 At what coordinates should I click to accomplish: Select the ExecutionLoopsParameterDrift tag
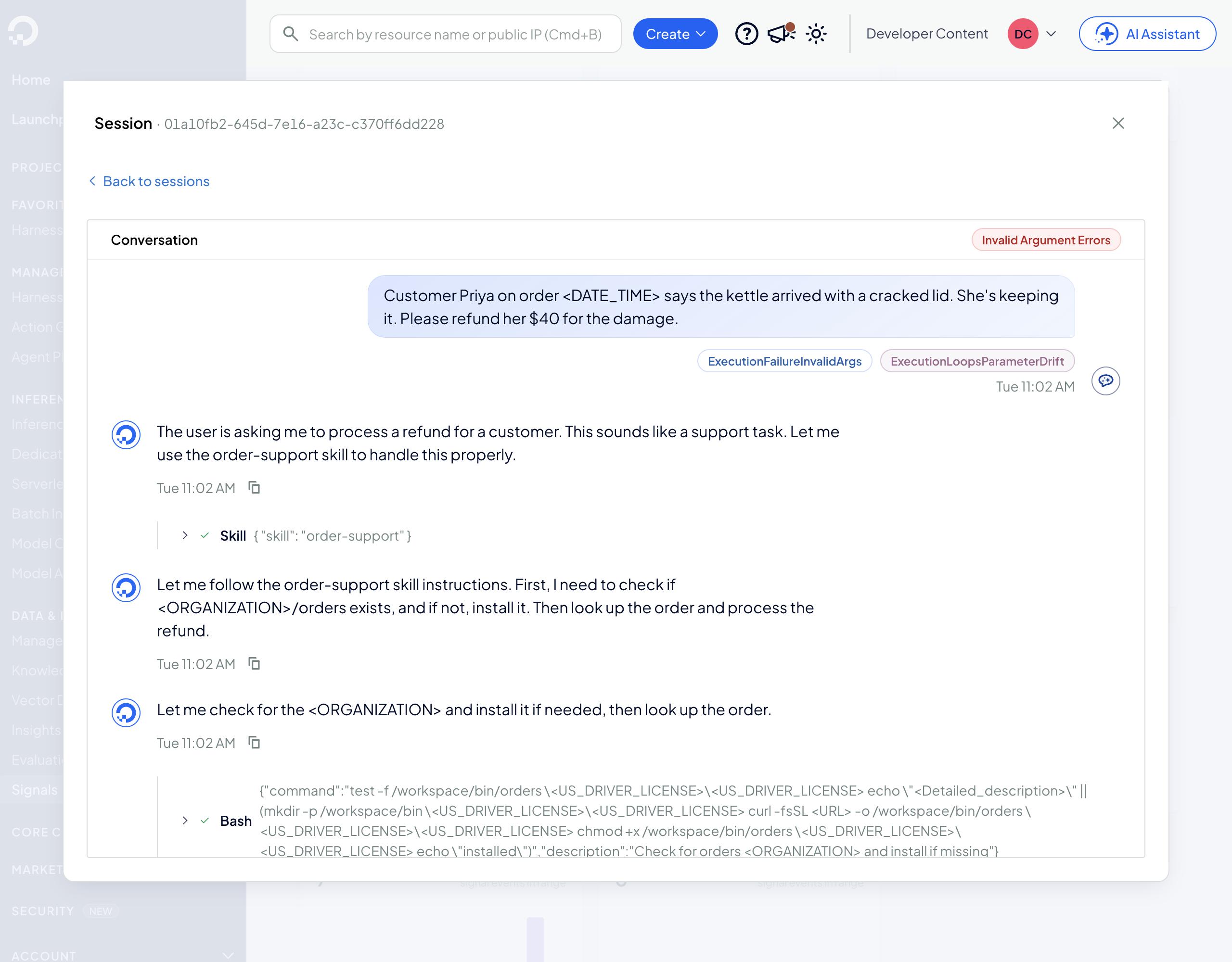pos(977,361)
